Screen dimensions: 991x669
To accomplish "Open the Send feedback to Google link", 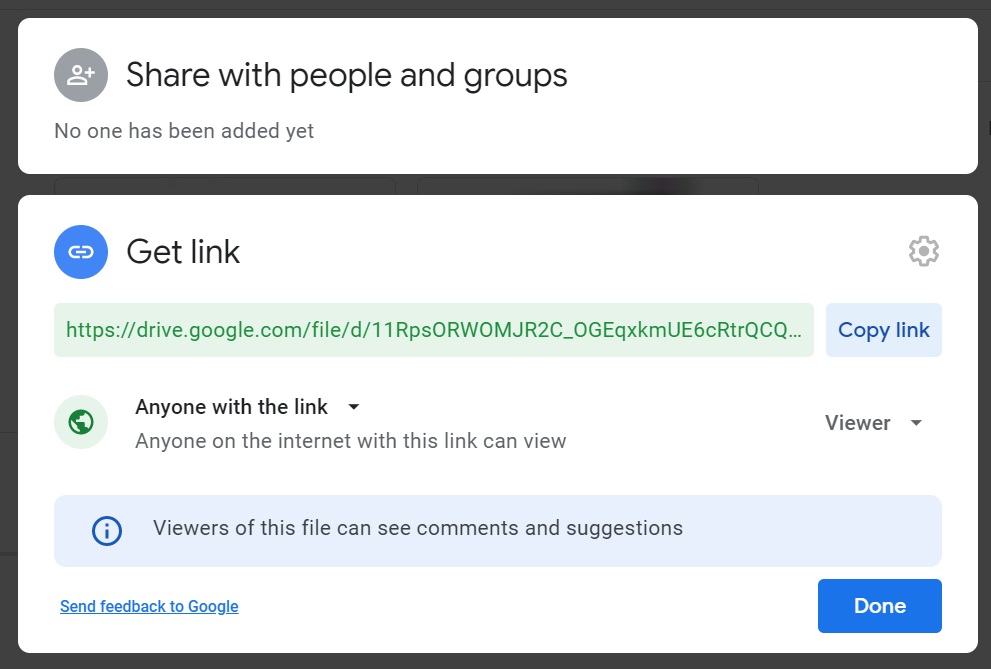I will point(148,606).
